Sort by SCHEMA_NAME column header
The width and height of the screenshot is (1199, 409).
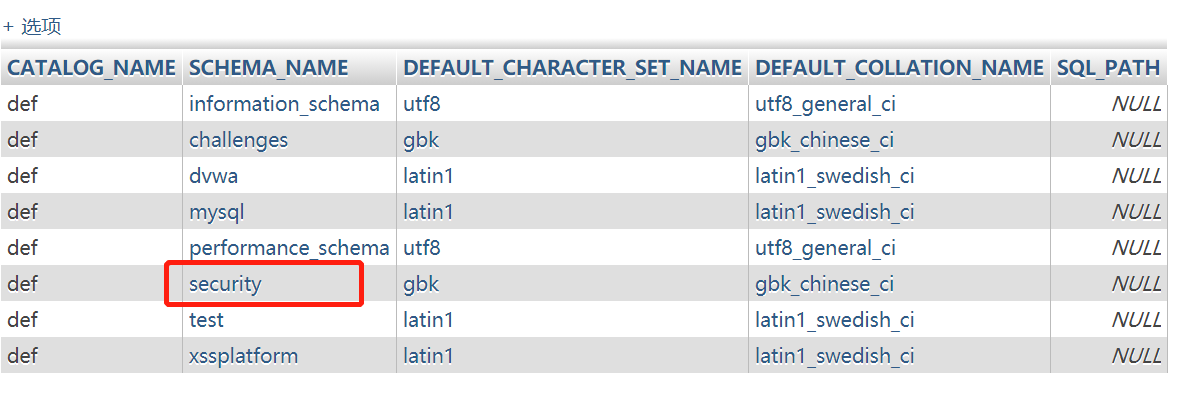click(269, 68)
